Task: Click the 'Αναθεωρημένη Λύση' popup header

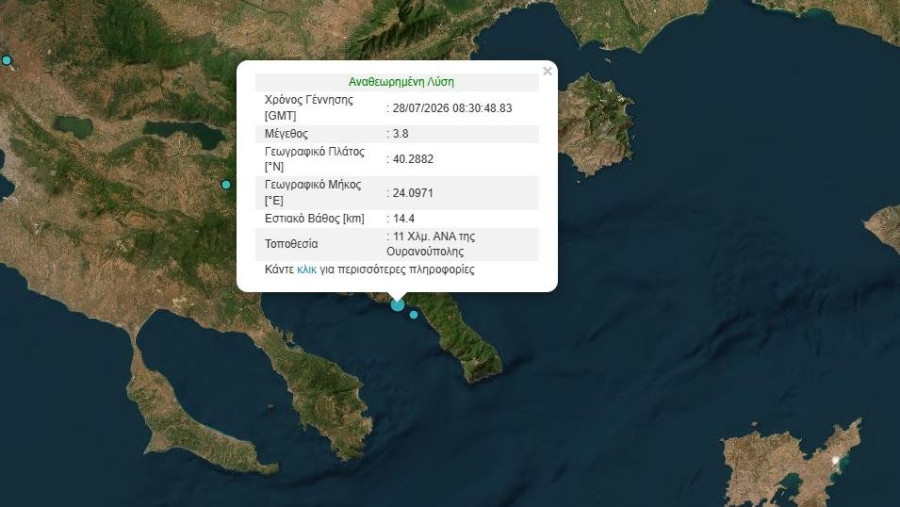Action: [x=401, y=82]
